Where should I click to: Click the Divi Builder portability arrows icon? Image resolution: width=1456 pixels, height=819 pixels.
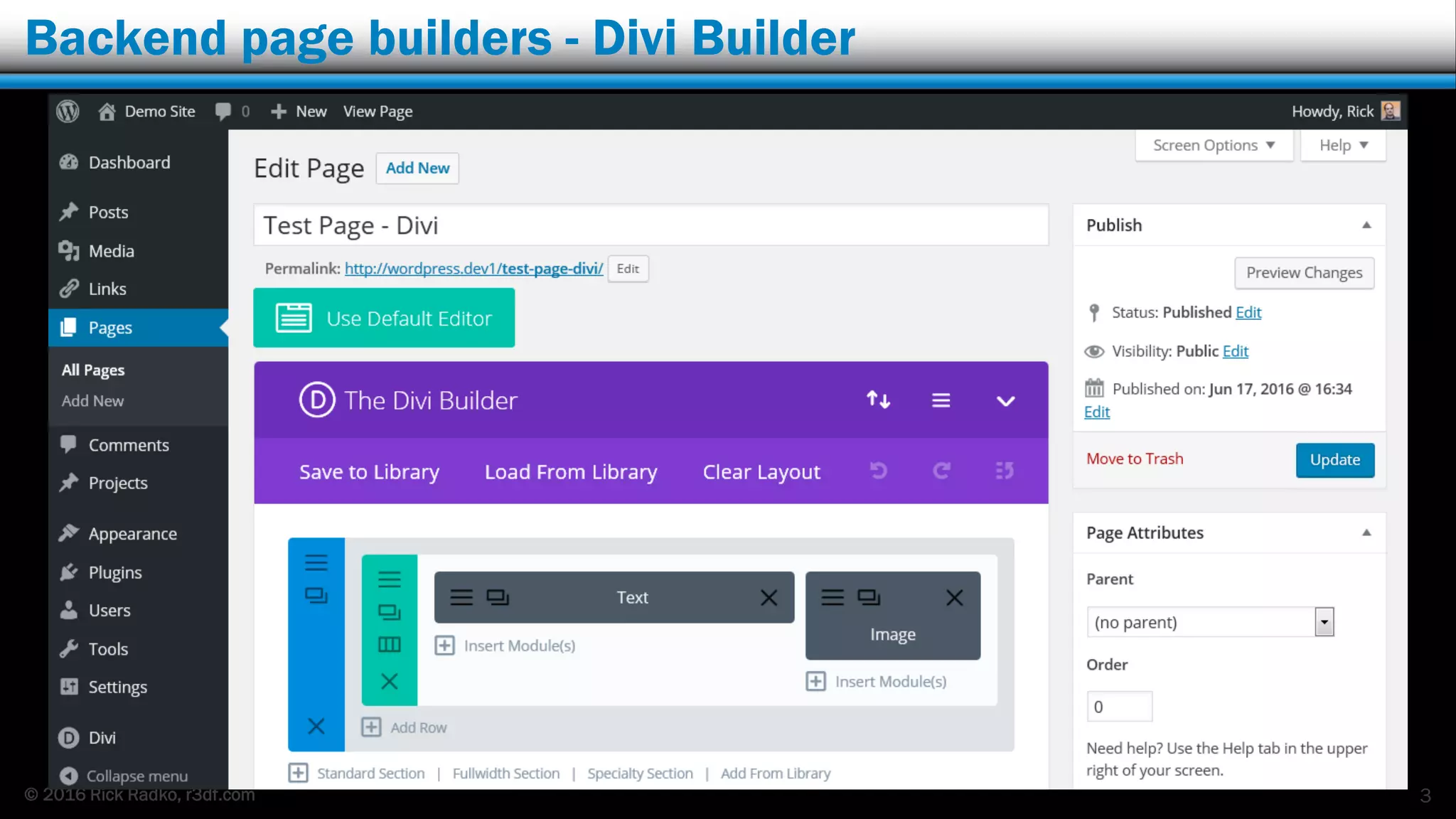pyautogui.click(x=878, y=400)
